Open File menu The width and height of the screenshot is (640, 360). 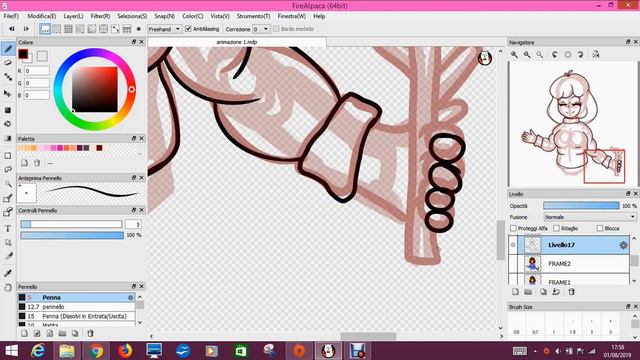11,16
